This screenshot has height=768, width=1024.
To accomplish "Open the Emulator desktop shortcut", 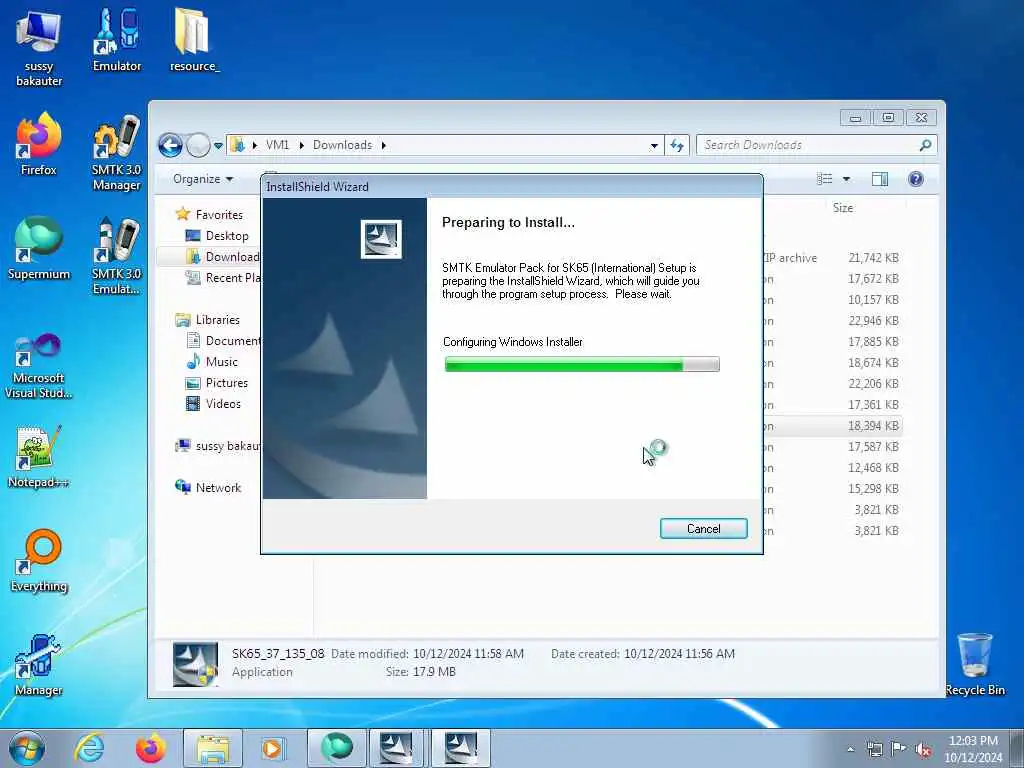I will (x=117, y=41).
